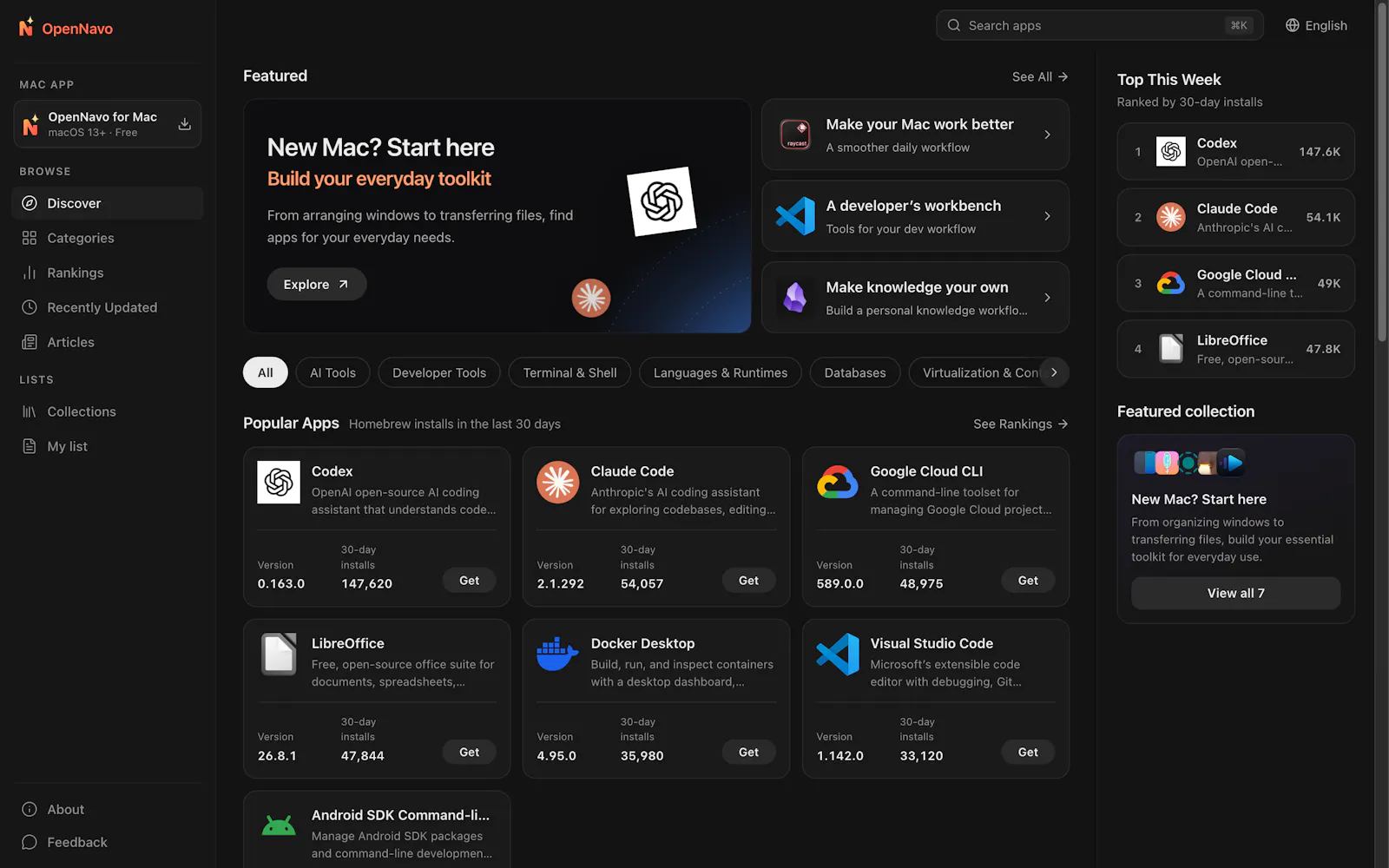Image resolution: width=1389 pixels, height=868 pixels.
Task: Click the page vertical scrollbar
Action: tap(1382, 174)
